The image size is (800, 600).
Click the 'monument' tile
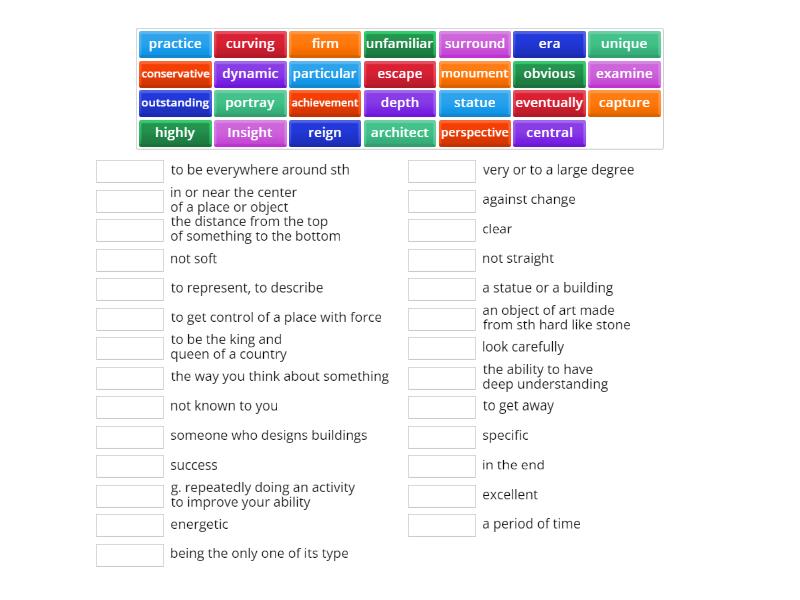pos(475,73)
